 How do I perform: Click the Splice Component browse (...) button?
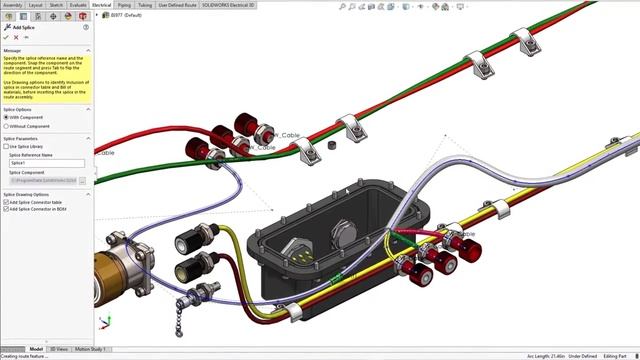[x=82, y=180]
